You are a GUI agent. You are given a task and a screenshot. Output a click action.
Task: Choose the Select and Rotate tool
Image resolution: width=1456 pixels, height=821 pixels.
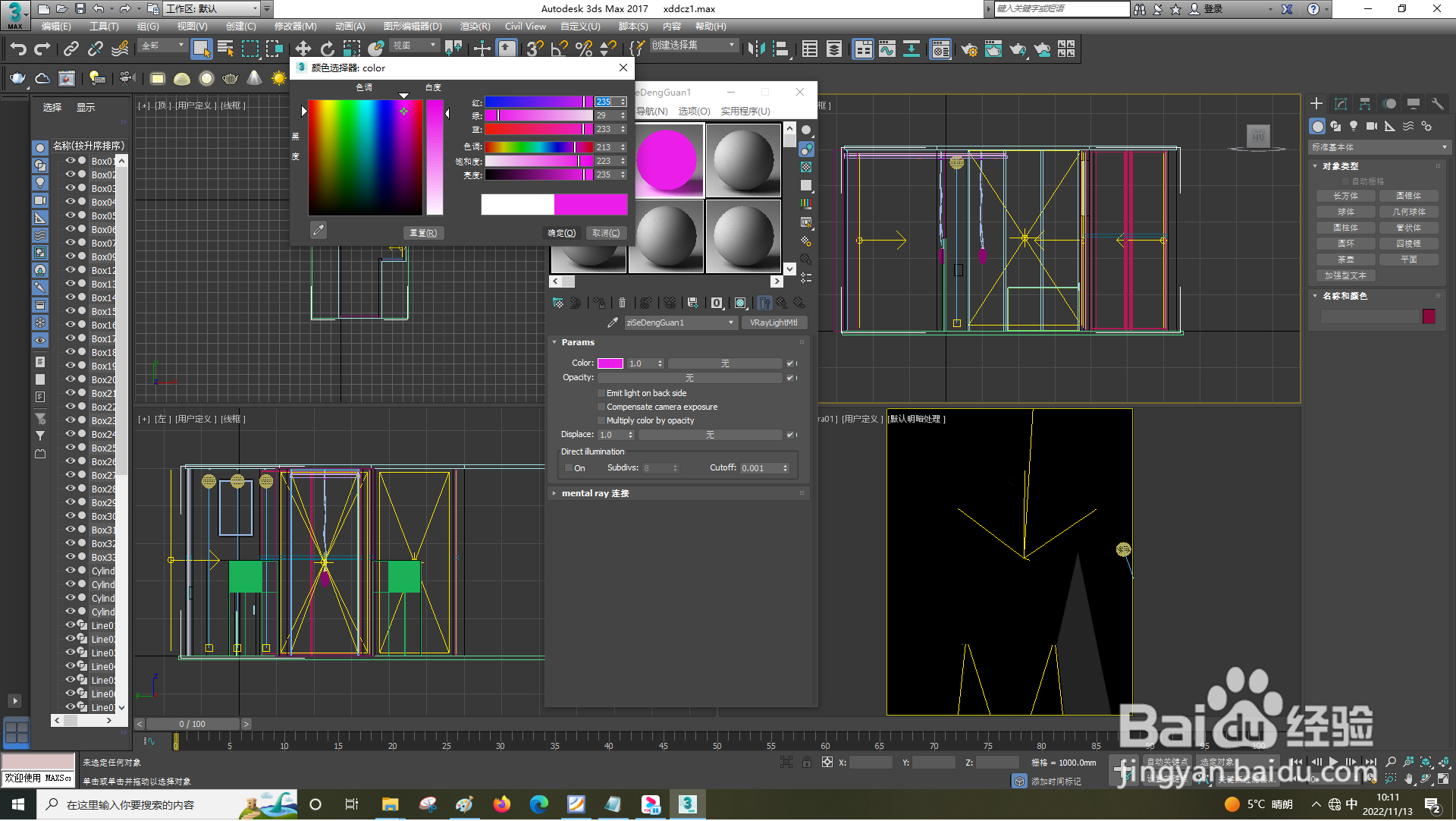coord(327,49)
